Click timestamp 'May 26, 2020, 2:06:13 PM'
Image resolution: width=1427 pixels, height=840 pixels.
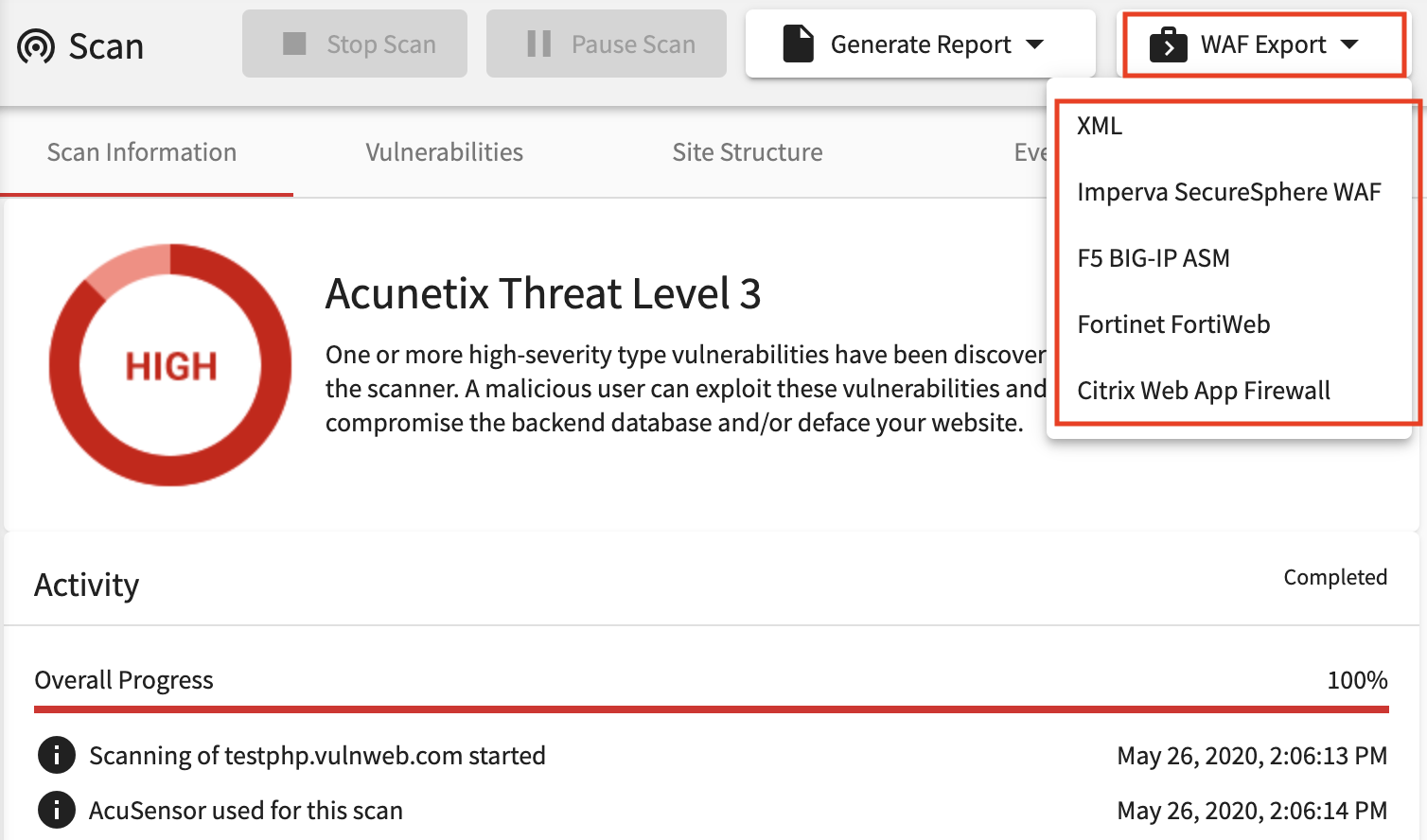pyautogui.click(x=1252, y=756)
